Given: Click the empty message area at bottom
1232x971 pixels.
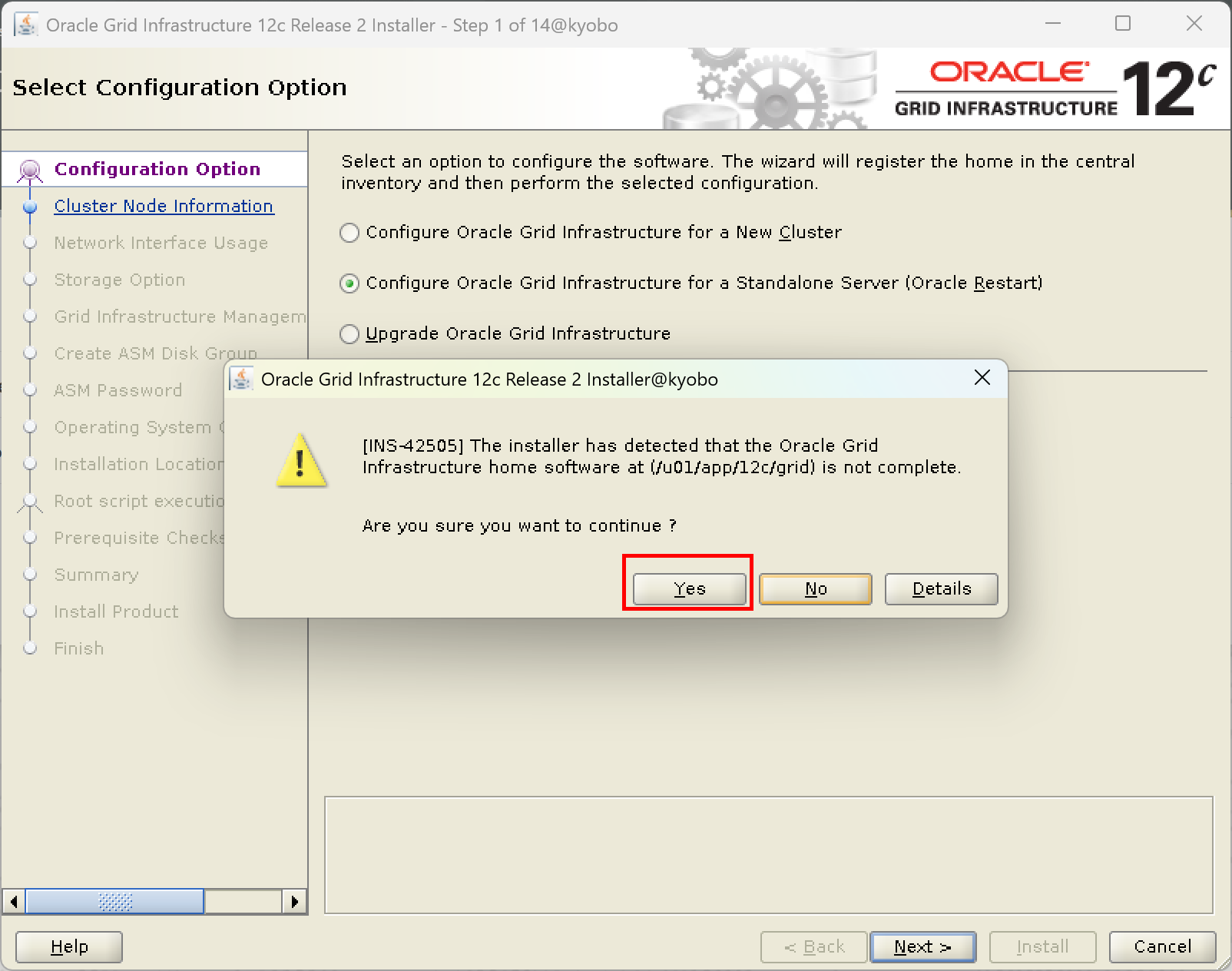Looking at the screenshot, I should pos(768,855).
